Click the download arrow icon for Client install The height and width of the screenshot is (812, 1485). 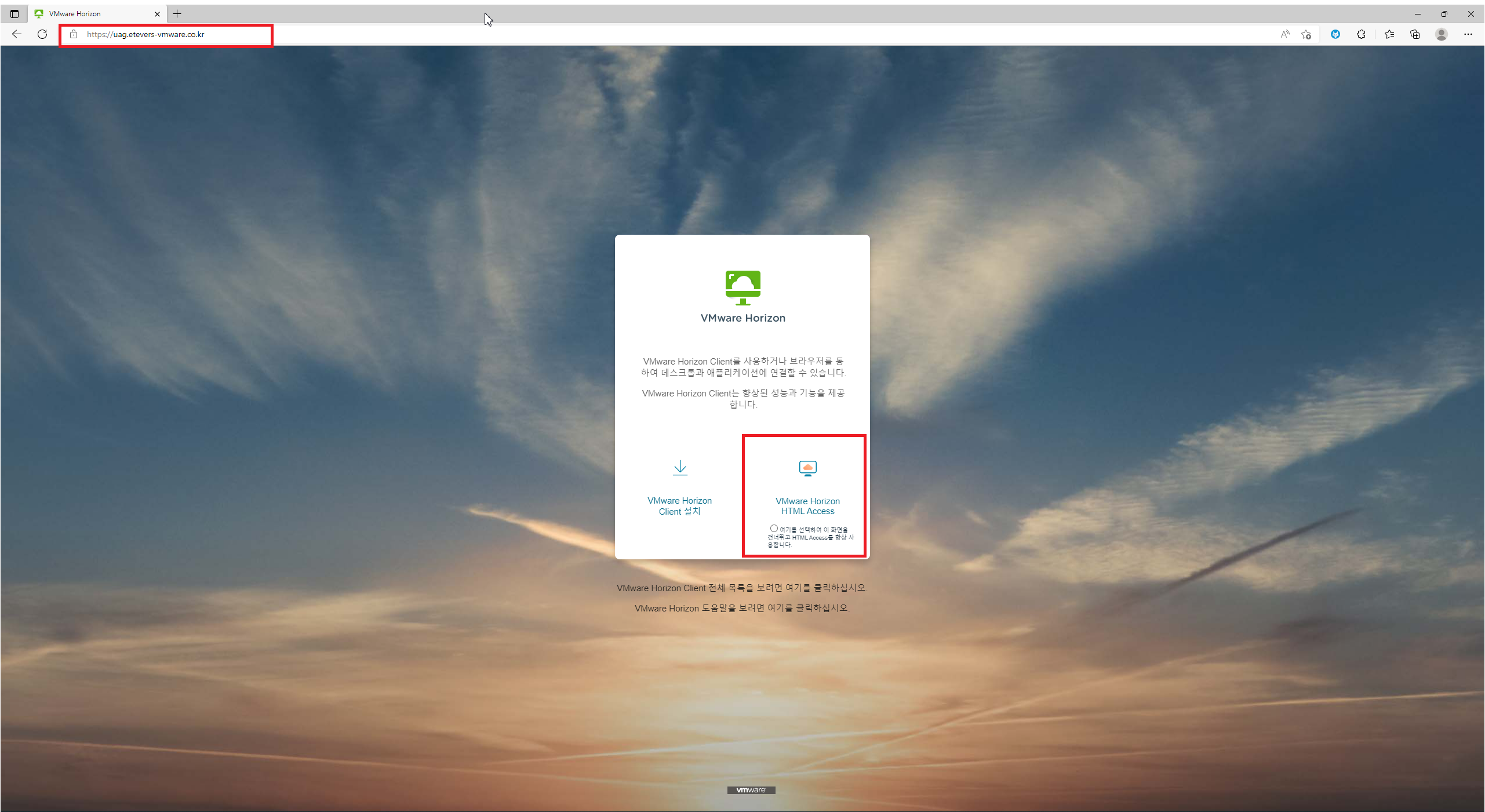click(x=680, y=468)
